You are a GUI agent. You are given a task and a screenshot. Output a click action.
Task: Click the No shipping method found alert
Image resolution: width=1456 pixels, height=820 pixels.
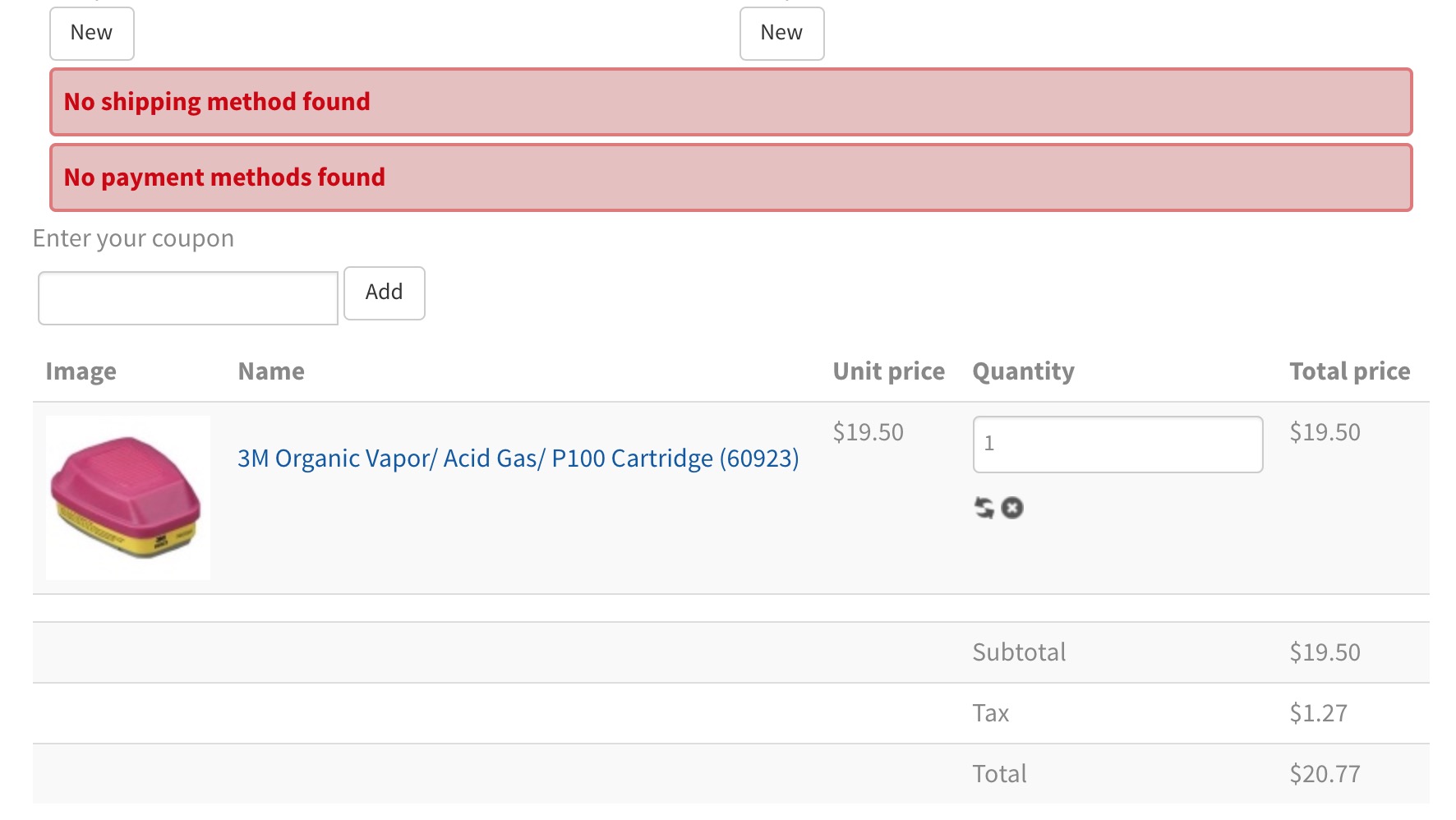(x=730, y=102)
